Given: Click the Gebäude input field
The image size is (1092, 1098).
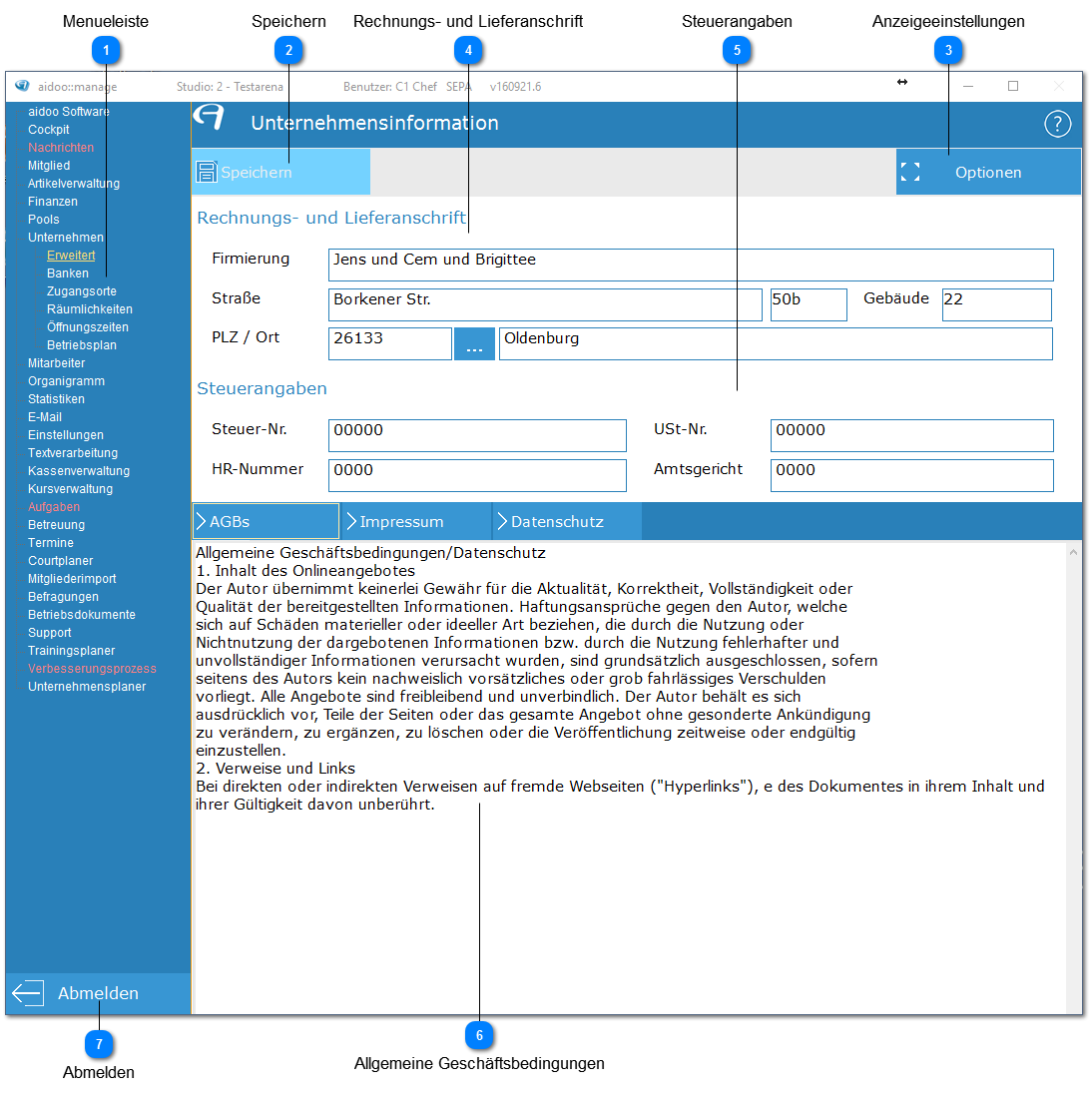Looking at the screenshot, I should point(997,304).
